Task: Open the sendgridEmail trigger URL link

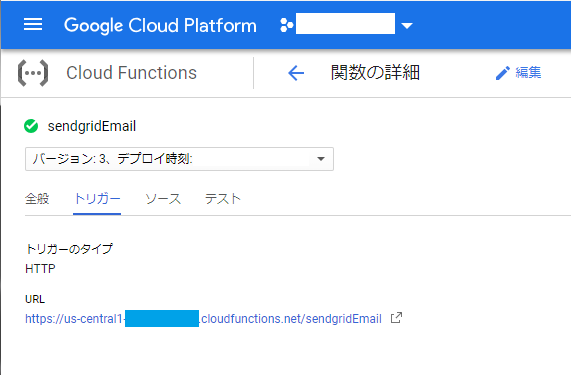Action: click(x=203, y=319)
